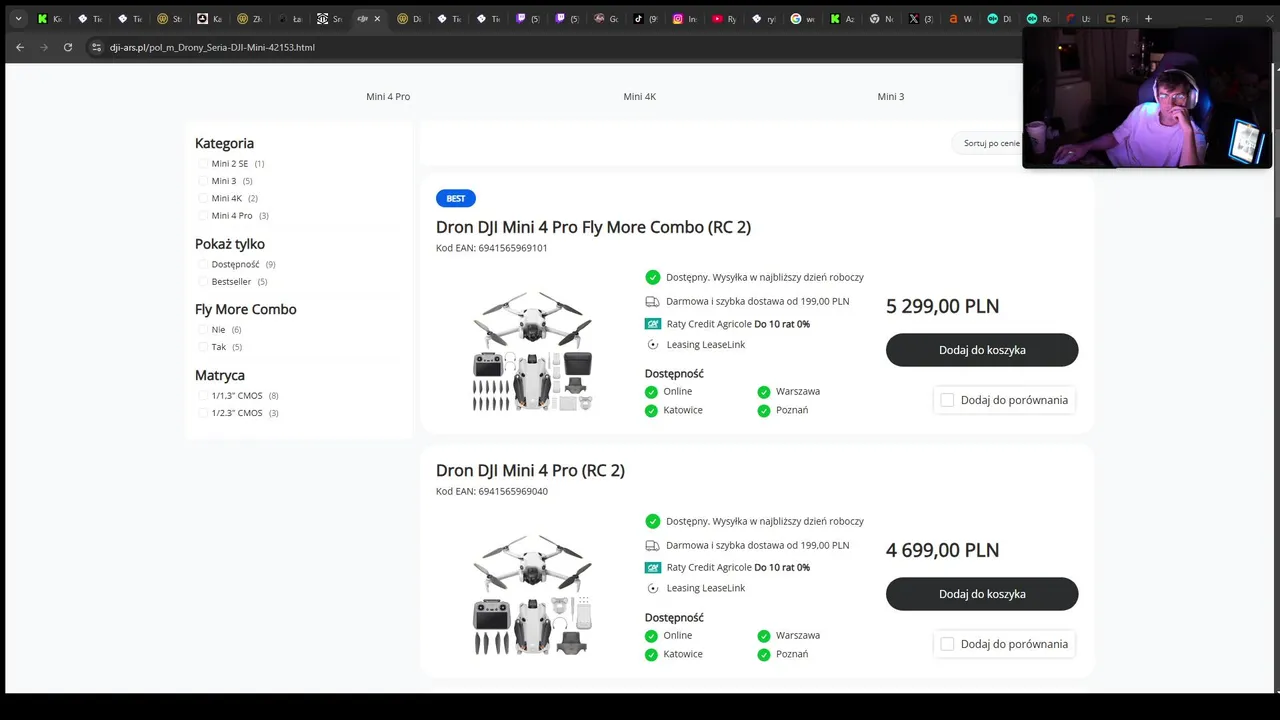Click the BEST badge on Fly More Combo
This screenshot has width=1280, height=720.
456,198
